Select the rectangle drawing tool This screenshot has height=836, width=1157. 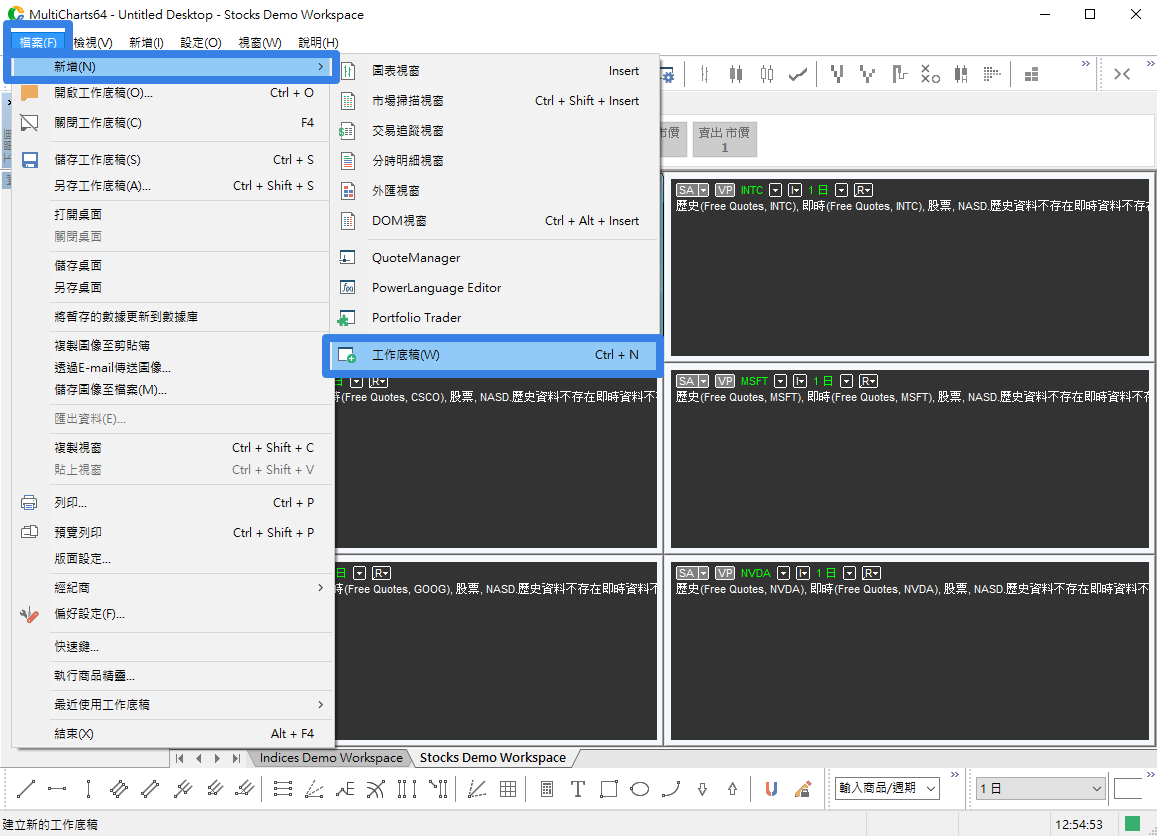tap(609, 789)
